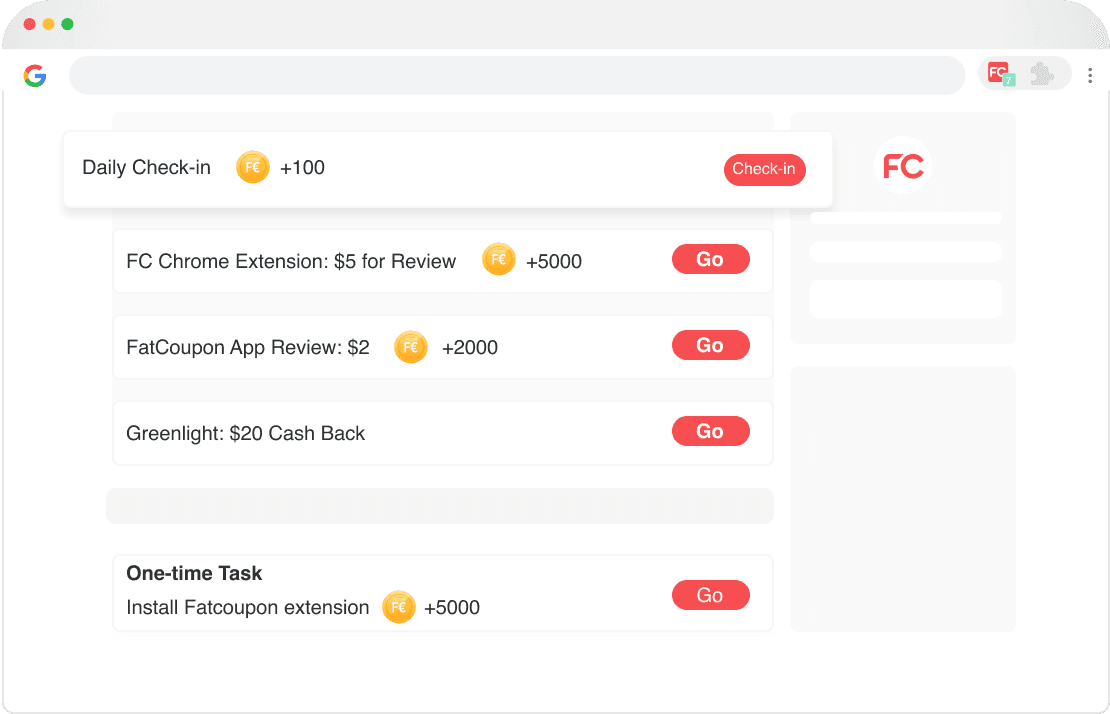This screenshot has width=1110, height=714.
Task: Click the red Check-in button
Action: click(x=765, y=170)
